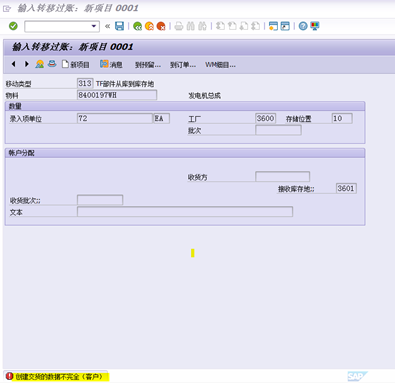Viewport: 395px width, 383px height.
Task: Open Help with the blue question icon
Action: tap(303, 26)
